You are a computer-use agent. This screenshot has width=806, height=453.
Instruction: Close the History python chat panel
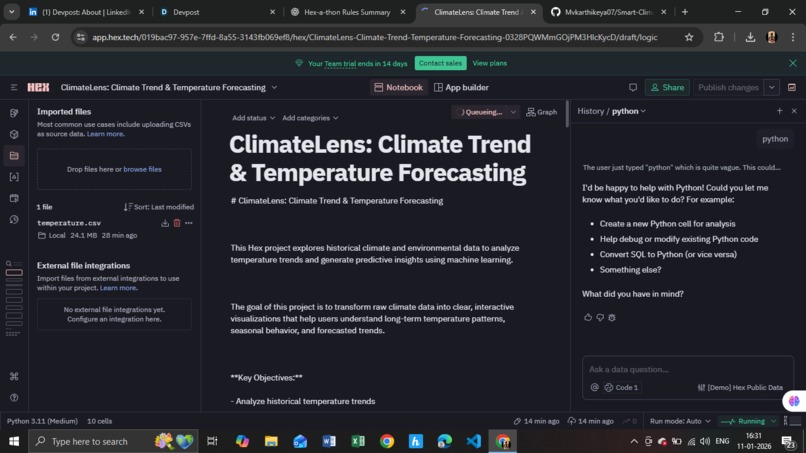coord(794,111)
